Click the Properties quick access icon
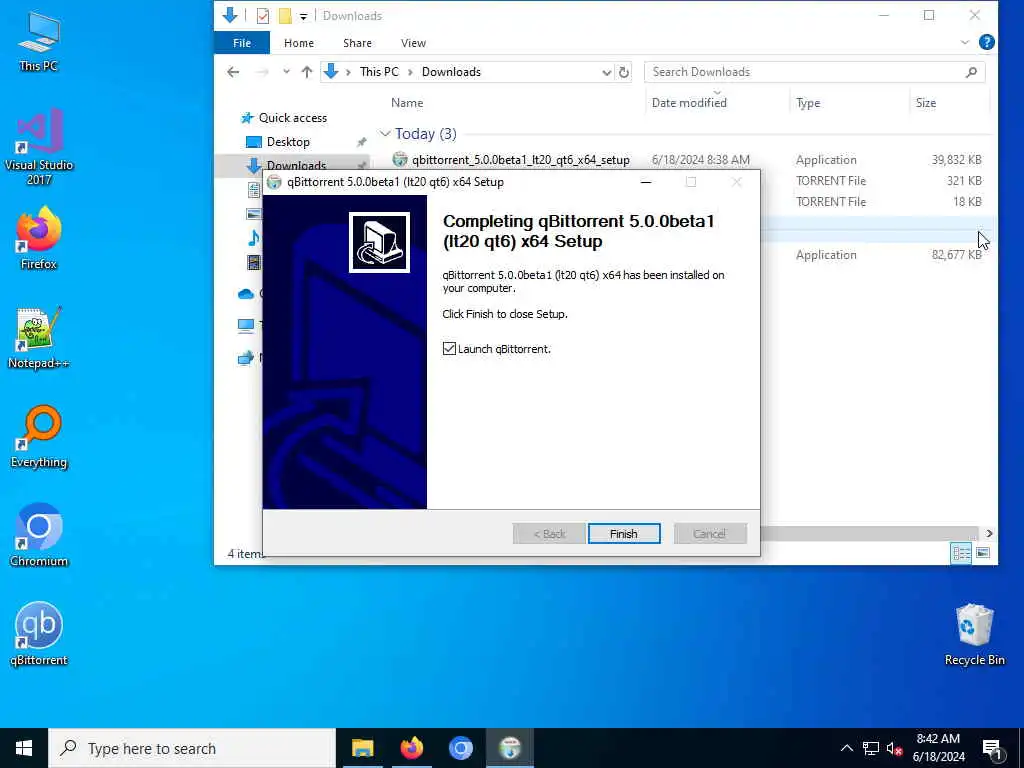 (263, 16)
